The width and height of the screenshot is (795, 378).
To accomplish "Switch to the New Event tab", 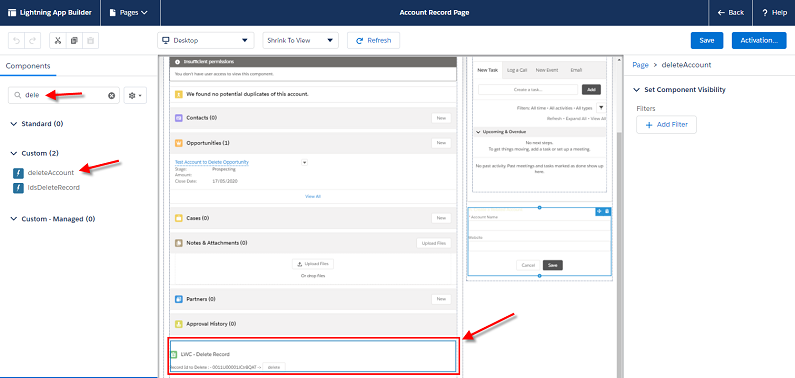I will tap(547, 70).
